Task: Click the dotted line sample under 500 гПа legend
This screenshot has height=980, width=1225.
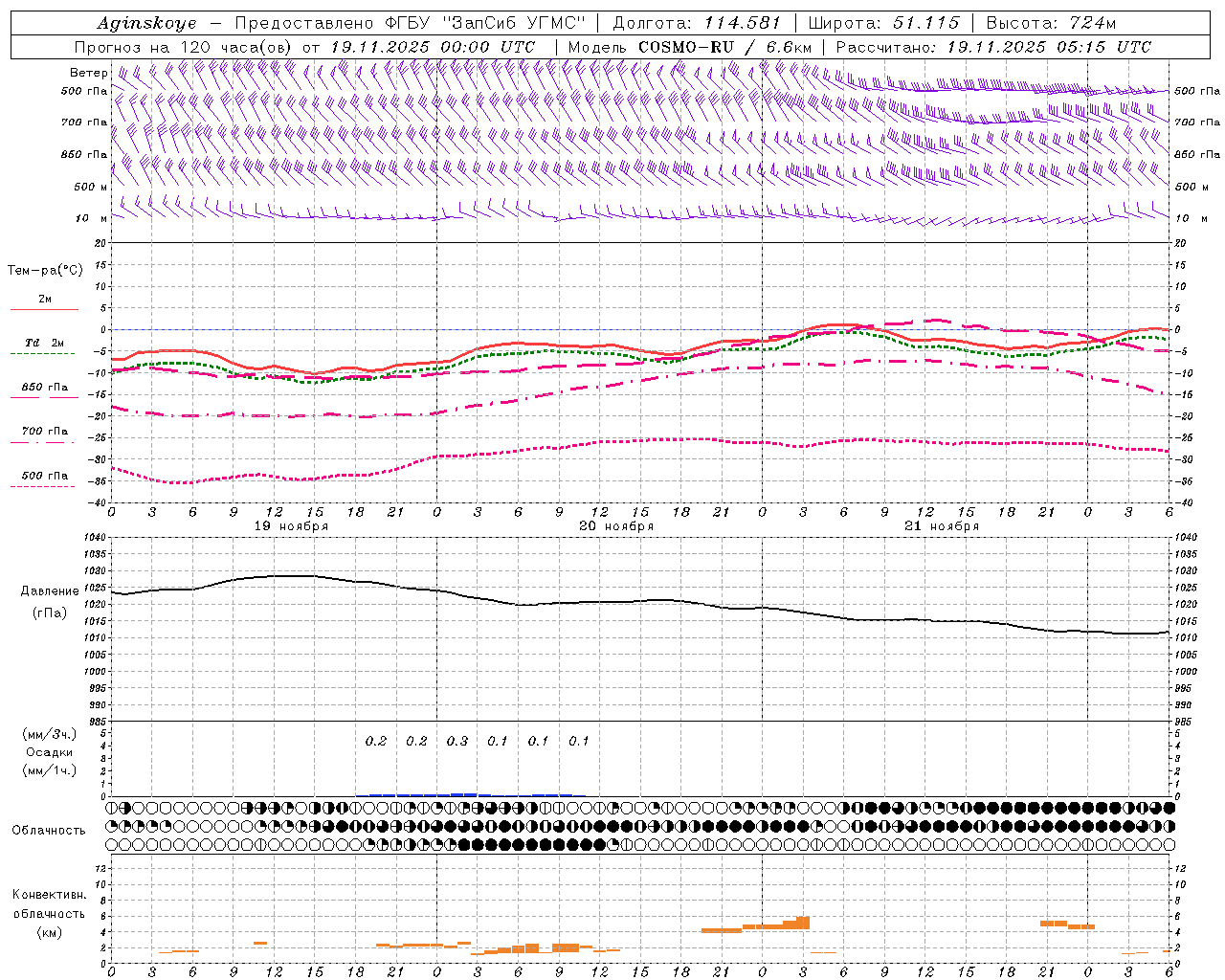Action: [44, 486]
